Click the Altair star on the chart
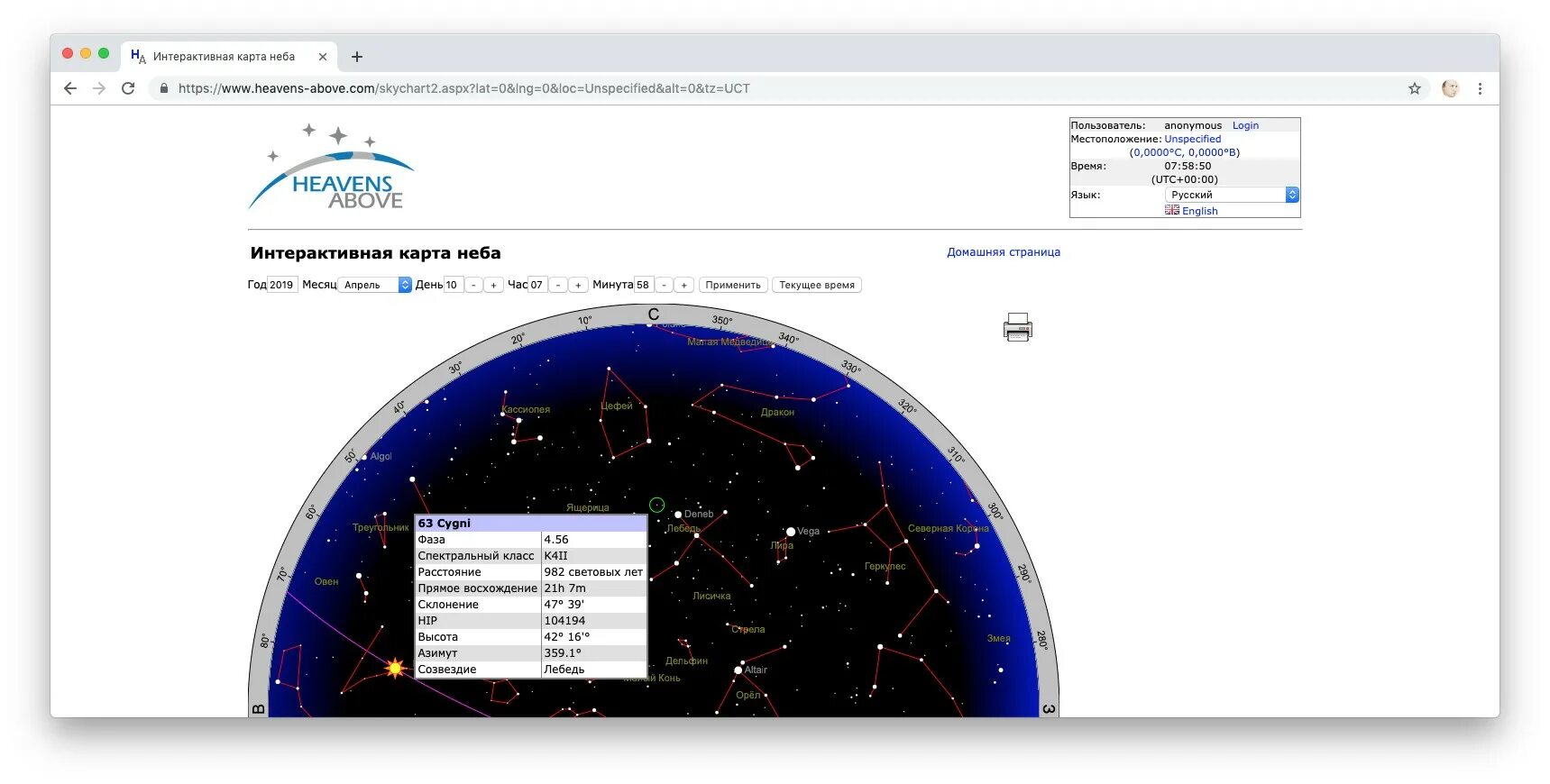 [x=738, y=670]
